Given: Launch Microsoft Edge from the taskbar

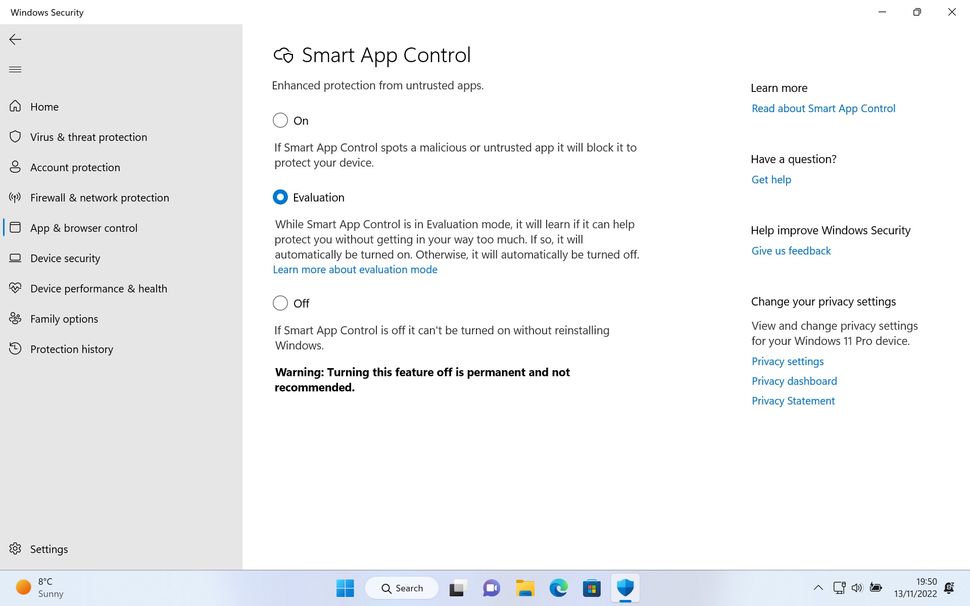Looking at the screenshot, I should coord(558,588).
